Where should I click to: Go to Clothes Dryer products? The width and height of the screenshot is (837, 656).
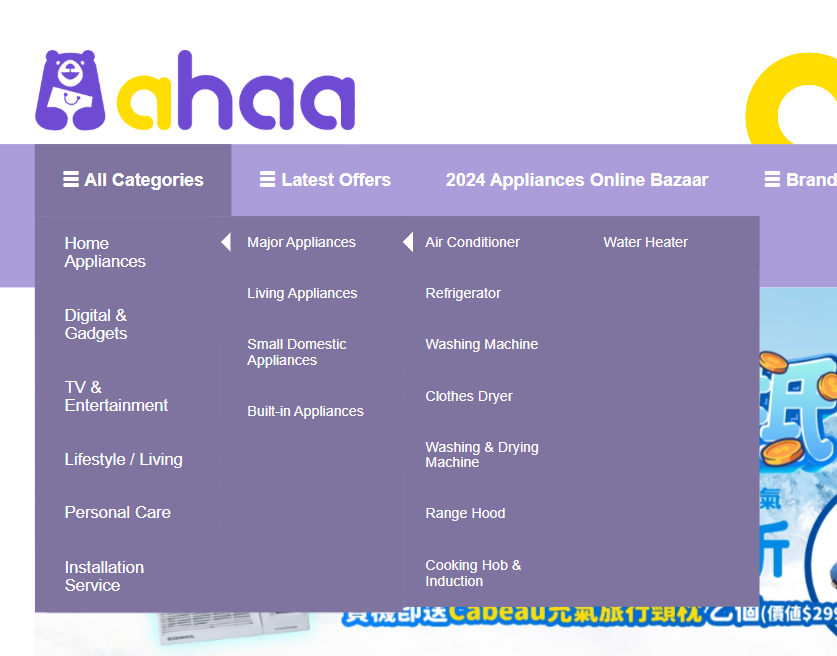coord(469,396)
